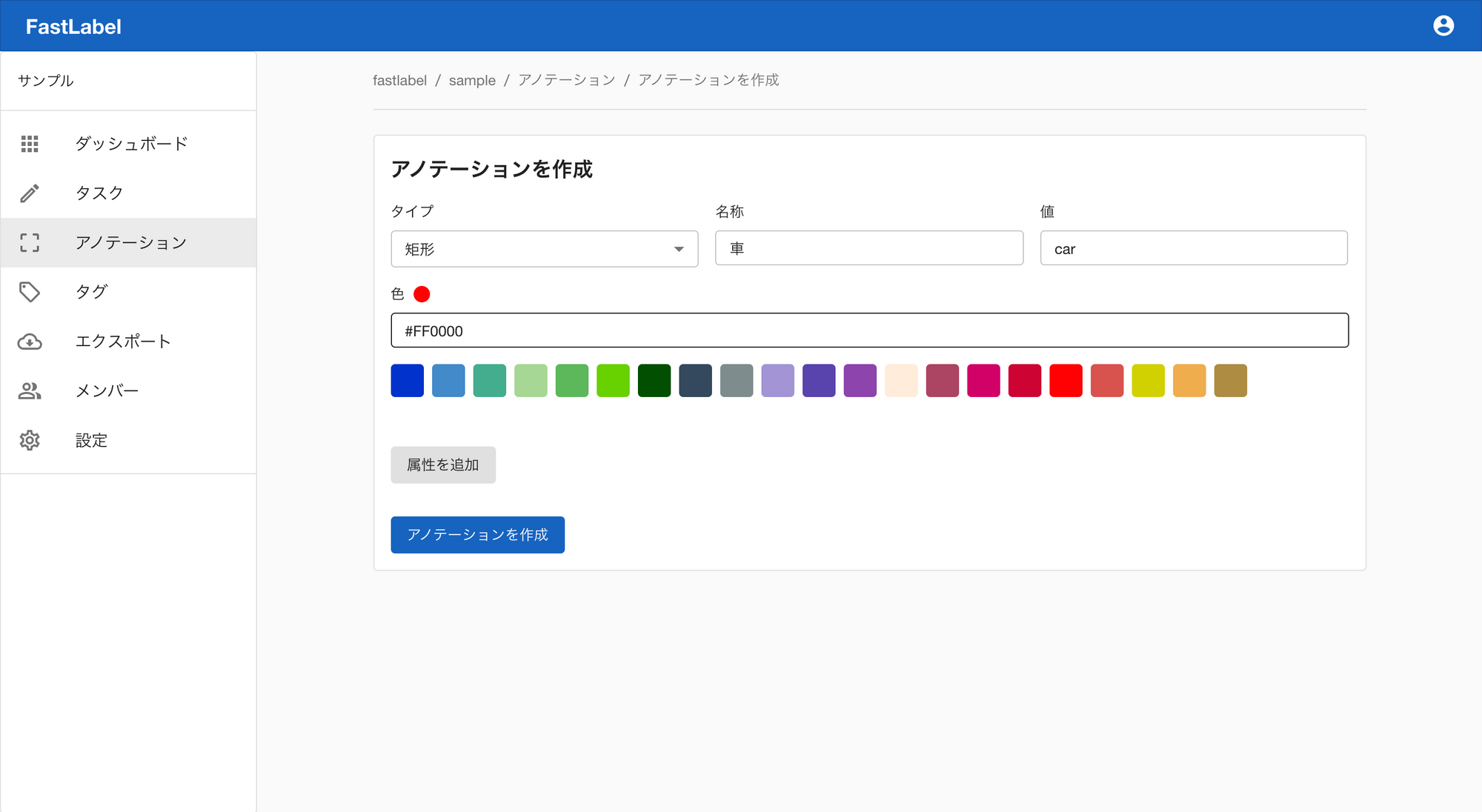Click the FastLabel logo
This screenshot has width=1482, height=812.
pyautogui.click(x=73, y=27)
